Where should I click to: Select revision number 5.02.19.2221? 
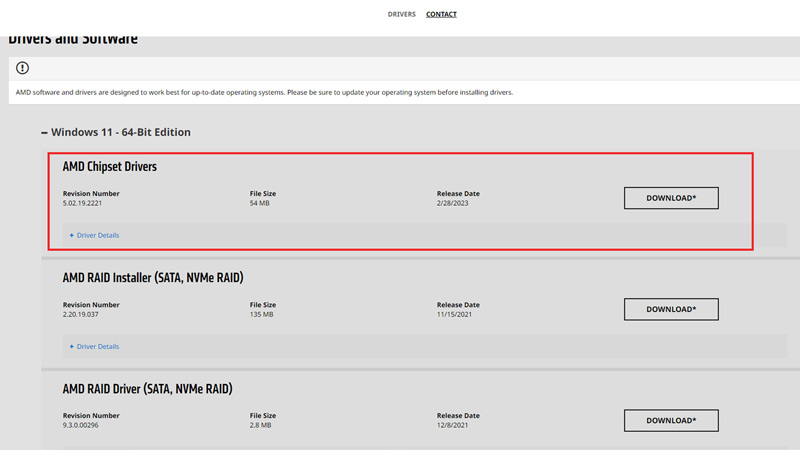(83, 203)
